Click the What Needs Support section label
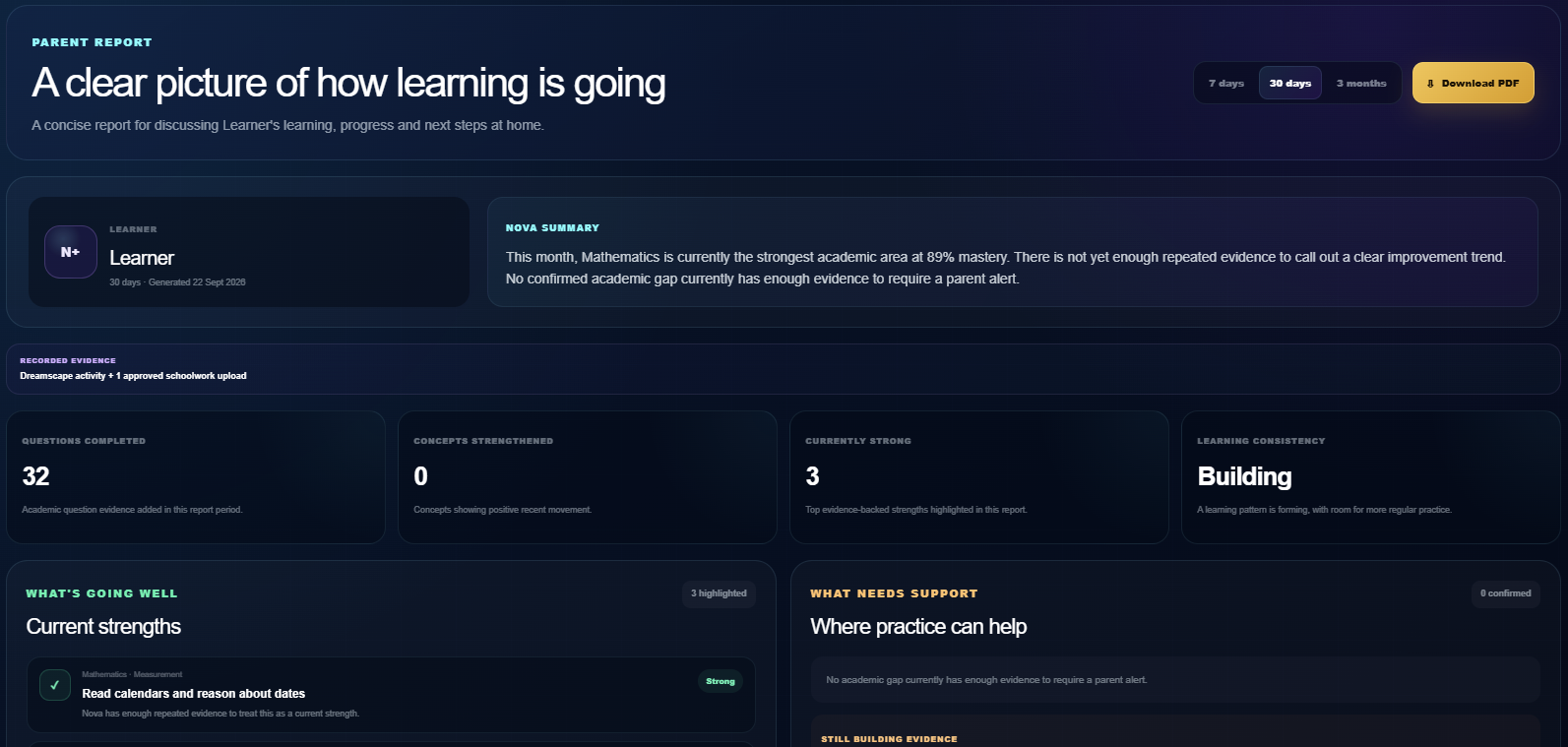 [894, 593]
